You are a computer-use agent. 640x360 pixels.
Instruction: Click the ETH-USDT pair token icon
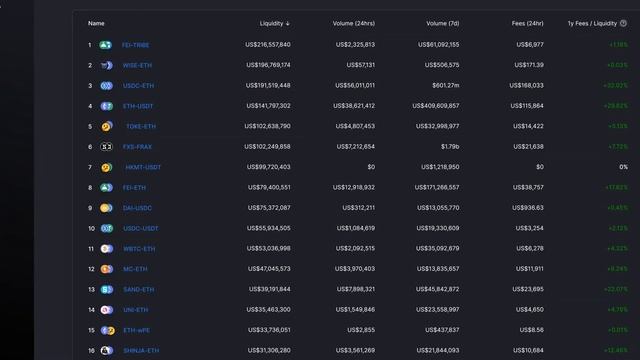pos(107,106)
